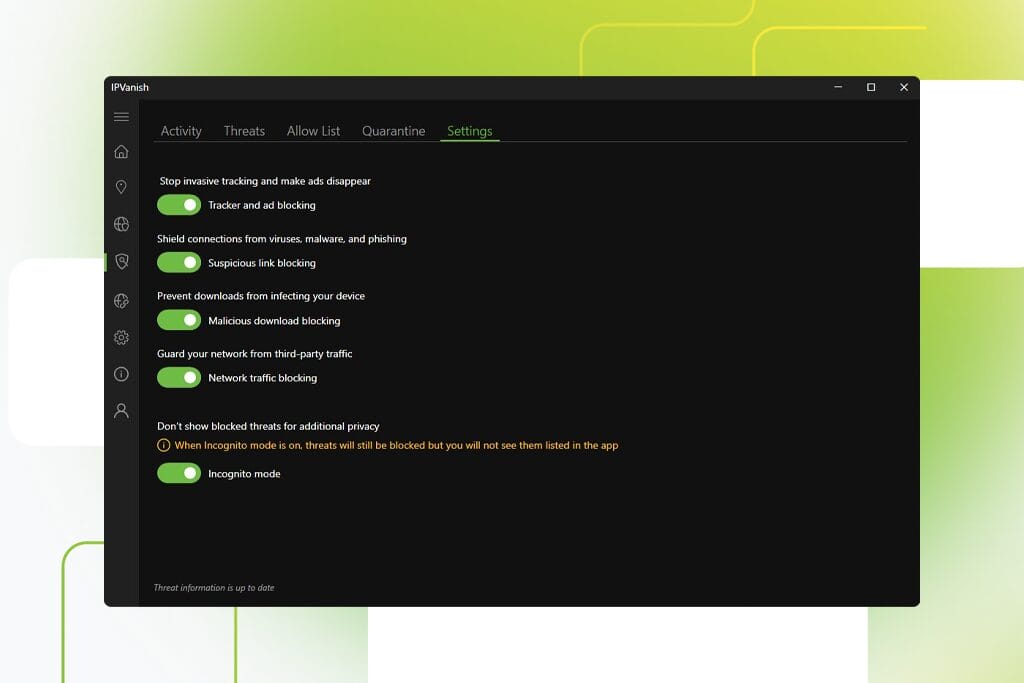Click the 'Incognito mode' label

coord(244,474)
